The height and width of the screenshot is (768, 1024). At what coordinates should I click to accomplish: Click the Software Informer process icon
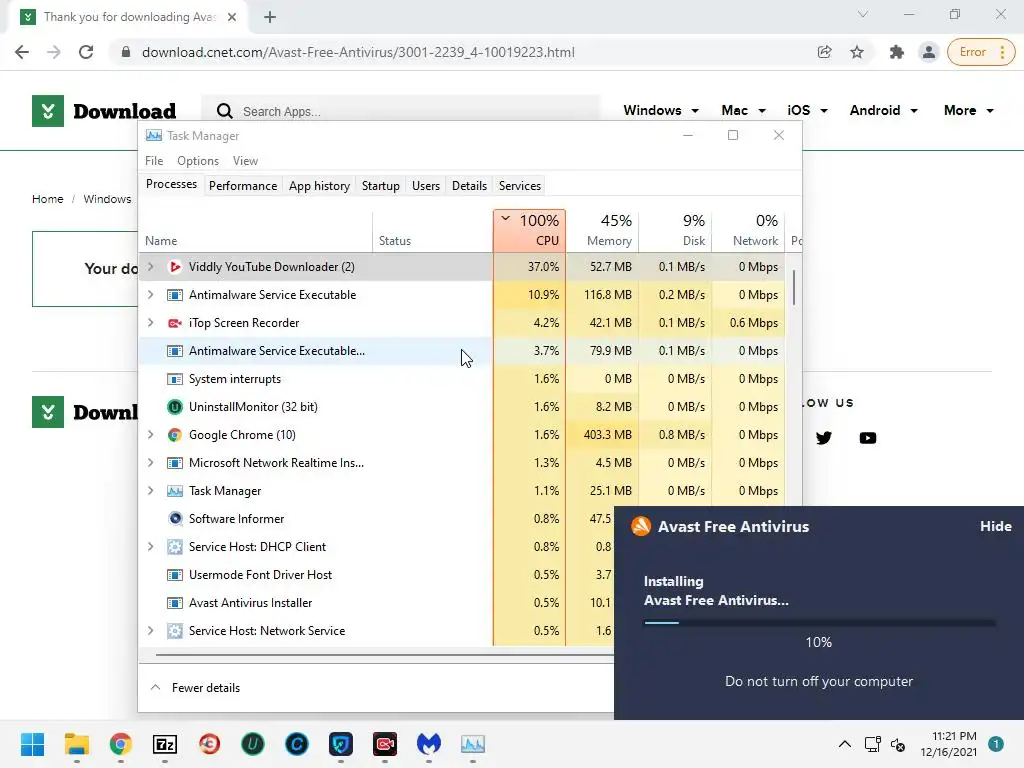pos(174,519)
